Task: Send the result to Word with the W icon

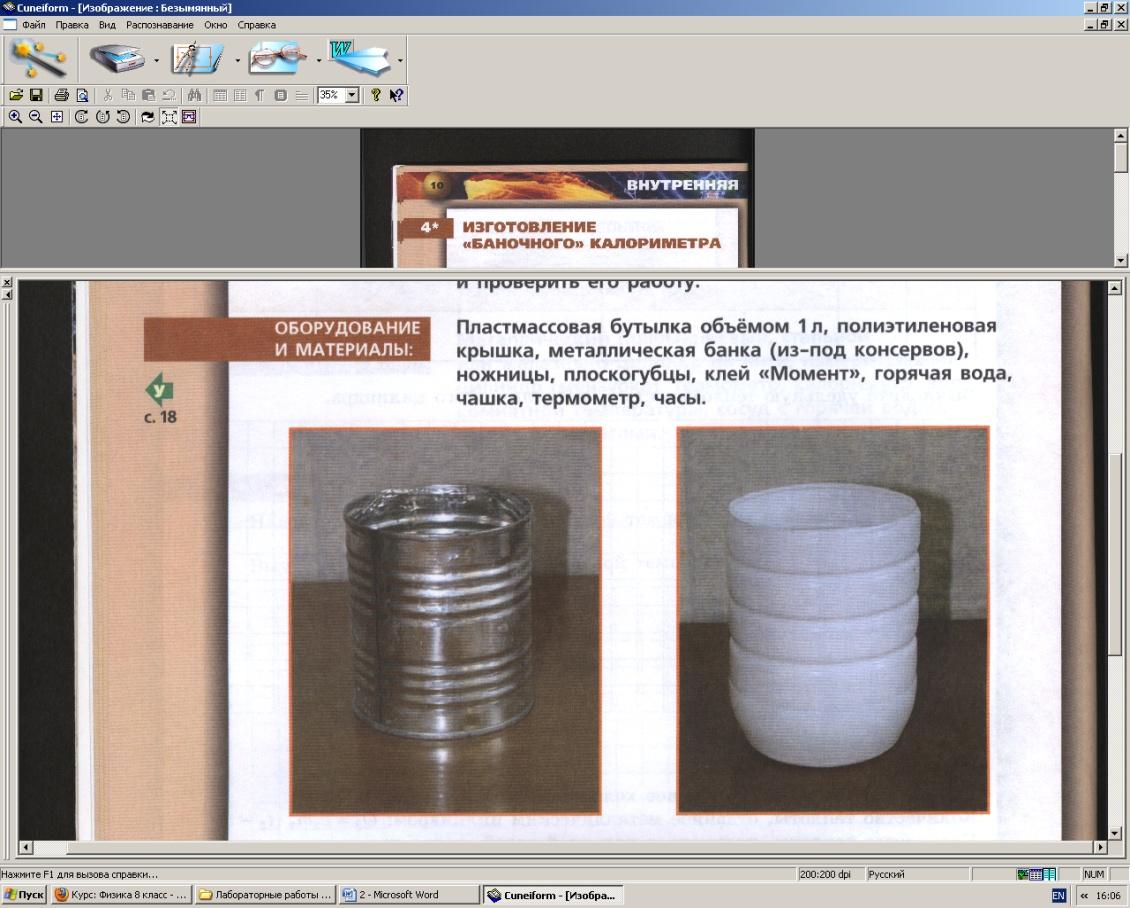Action: tap(359, 59)
